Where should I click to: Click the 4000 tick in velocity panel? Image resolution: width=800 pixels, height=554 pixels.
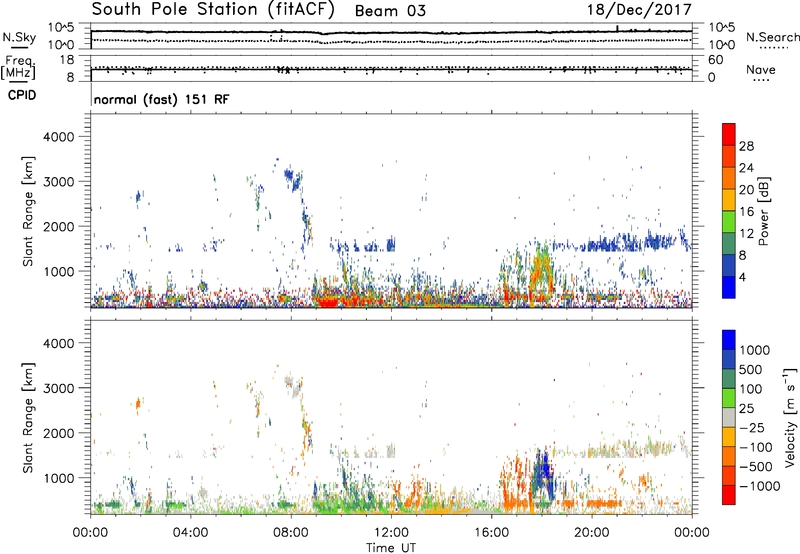59,343
